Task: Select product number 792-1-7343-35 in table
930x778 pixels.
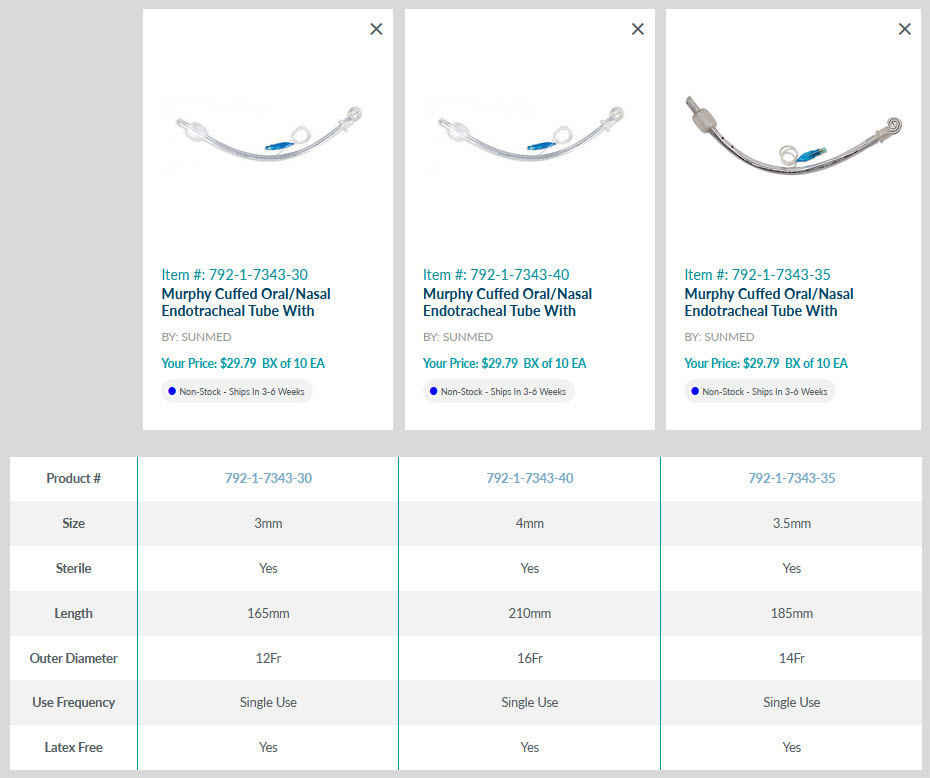Action: pyautogui.click(x=792, y=478)
